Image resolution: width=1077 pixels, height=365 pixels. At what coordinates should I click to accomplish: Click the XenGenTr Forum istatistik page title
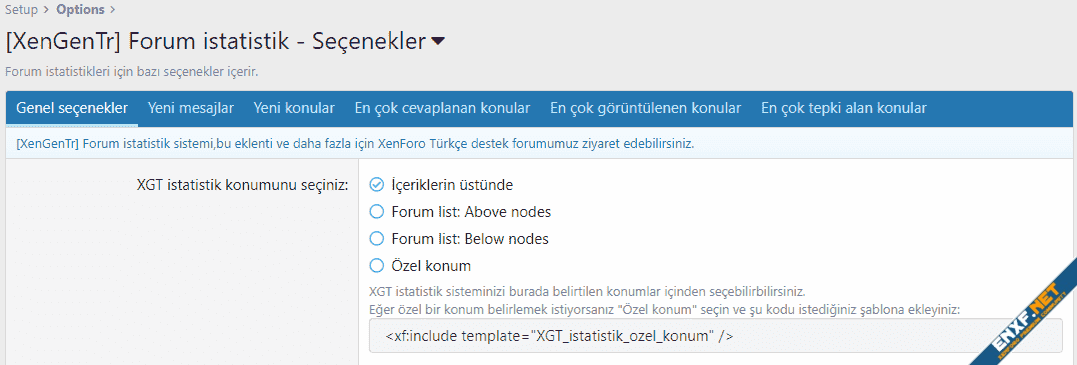[216, 41]
